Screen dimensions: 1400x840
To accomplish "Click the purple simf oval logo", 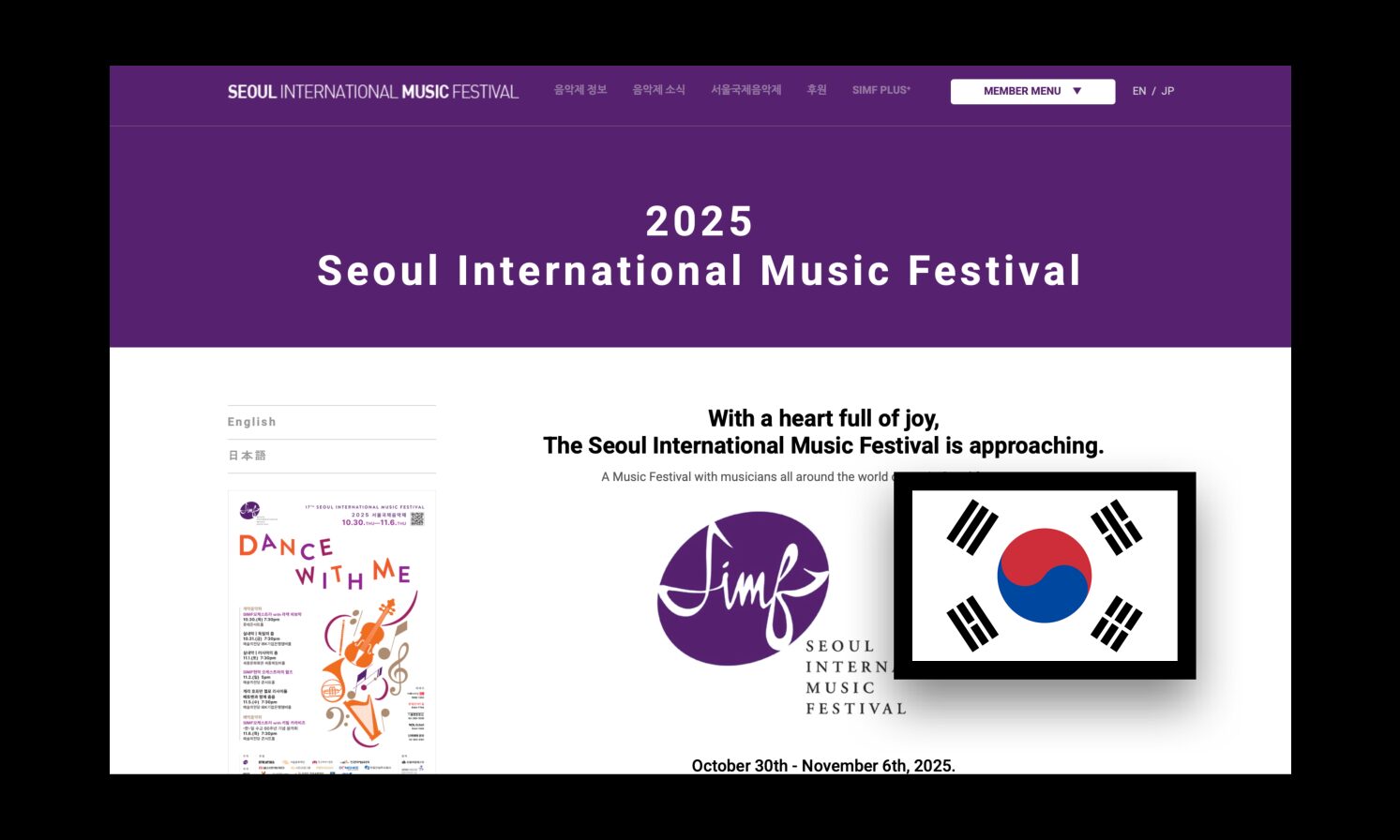I will (x=743, y=588).
